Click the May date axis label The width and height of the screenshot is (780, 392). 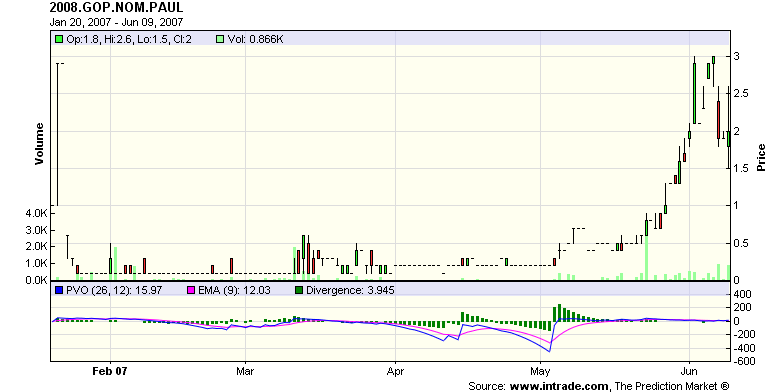540,372
